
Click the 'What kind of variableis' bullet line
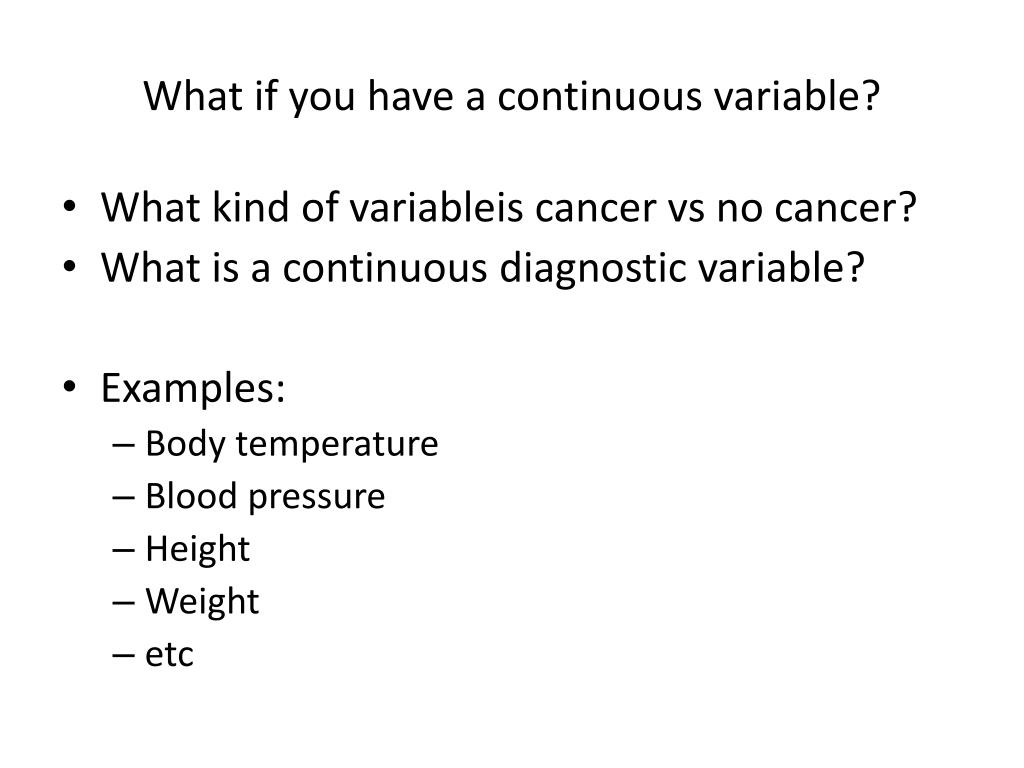pyautogui.click(x=509, y=210)
